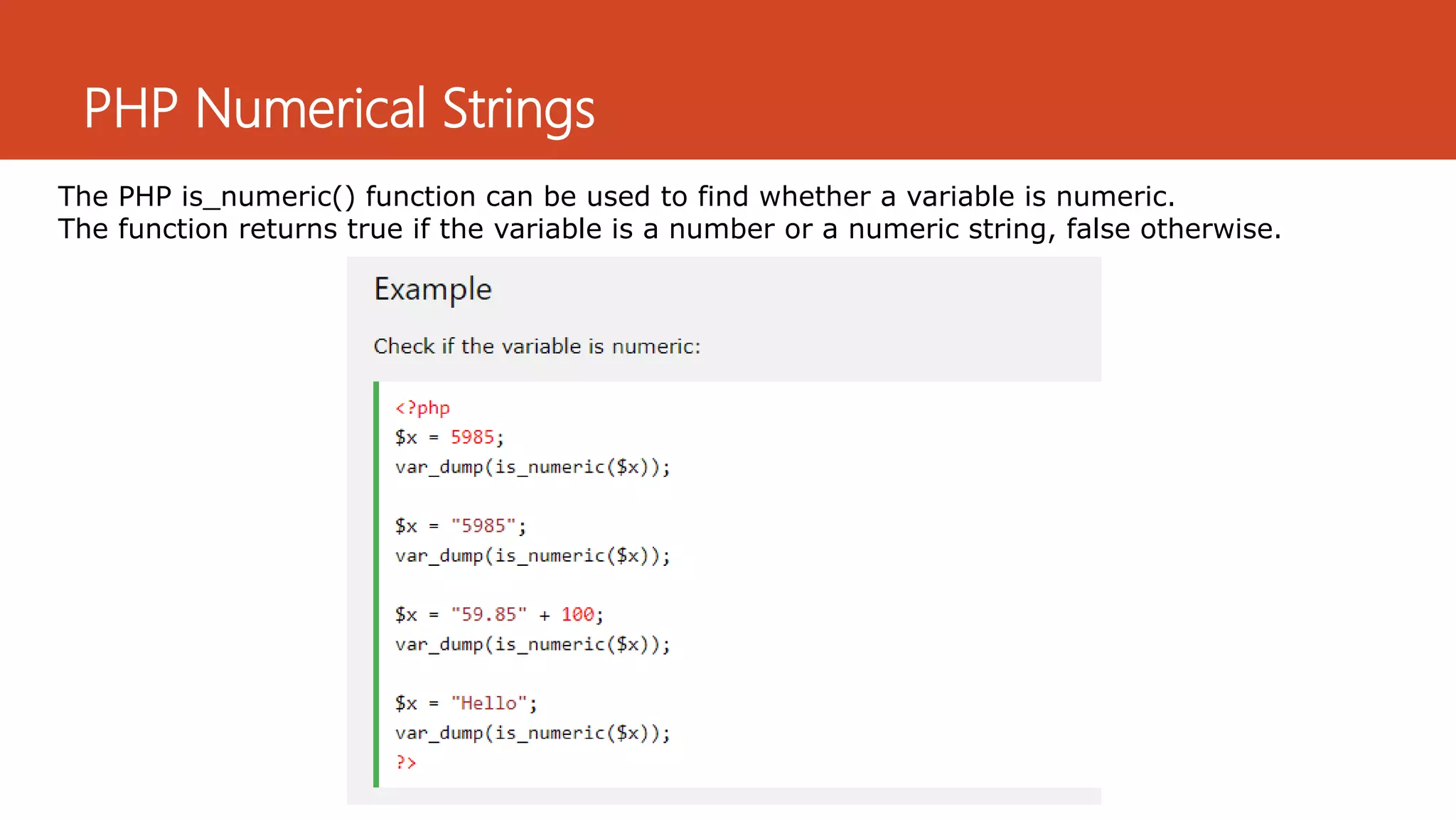Click the var_dump line after "Hello" assignment
The image size is (1456, 819).
tap(532, 733)
